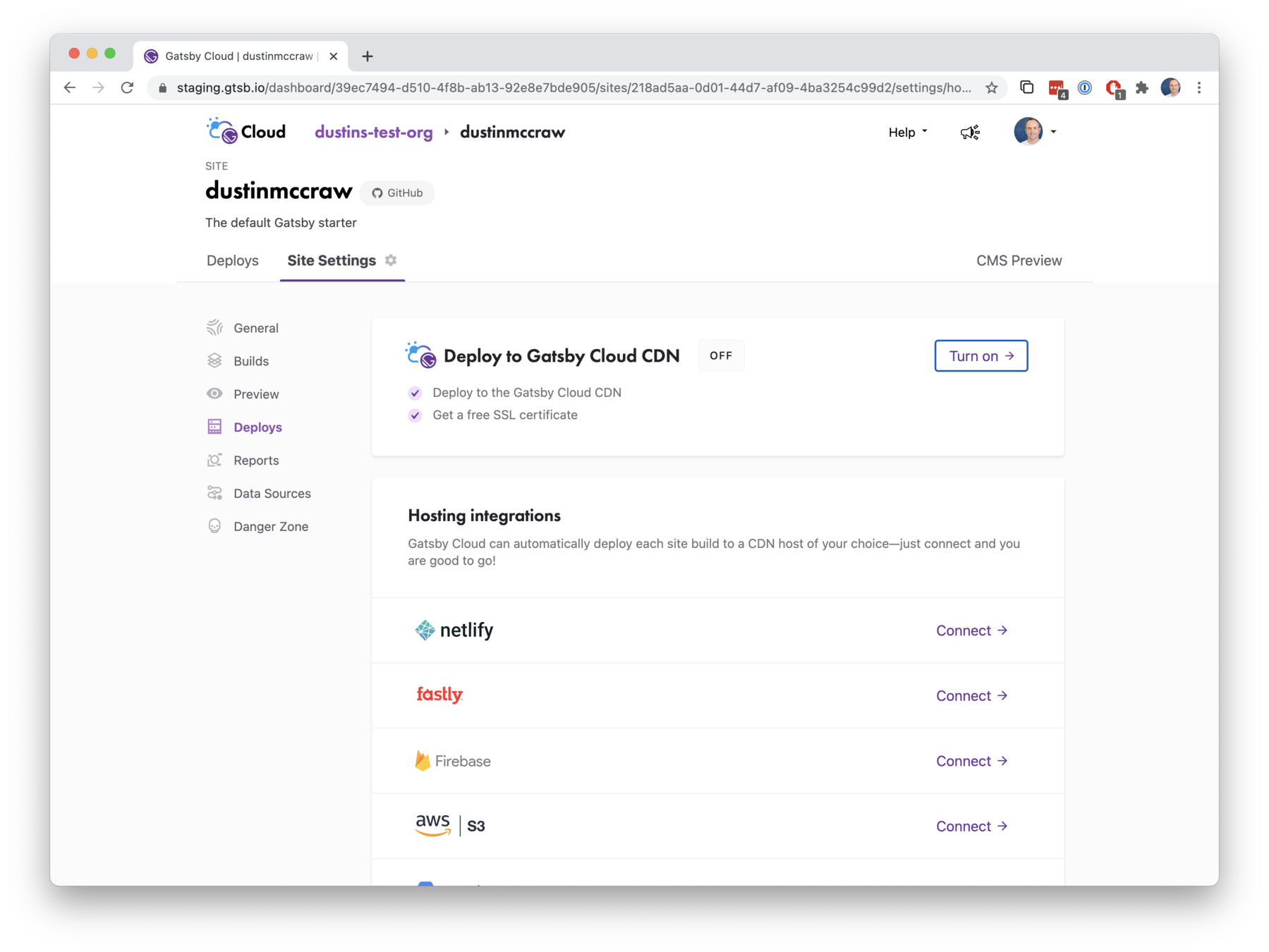Go back to the previous page
Viewport: 1269px width, 952px height.
[70, 87]
